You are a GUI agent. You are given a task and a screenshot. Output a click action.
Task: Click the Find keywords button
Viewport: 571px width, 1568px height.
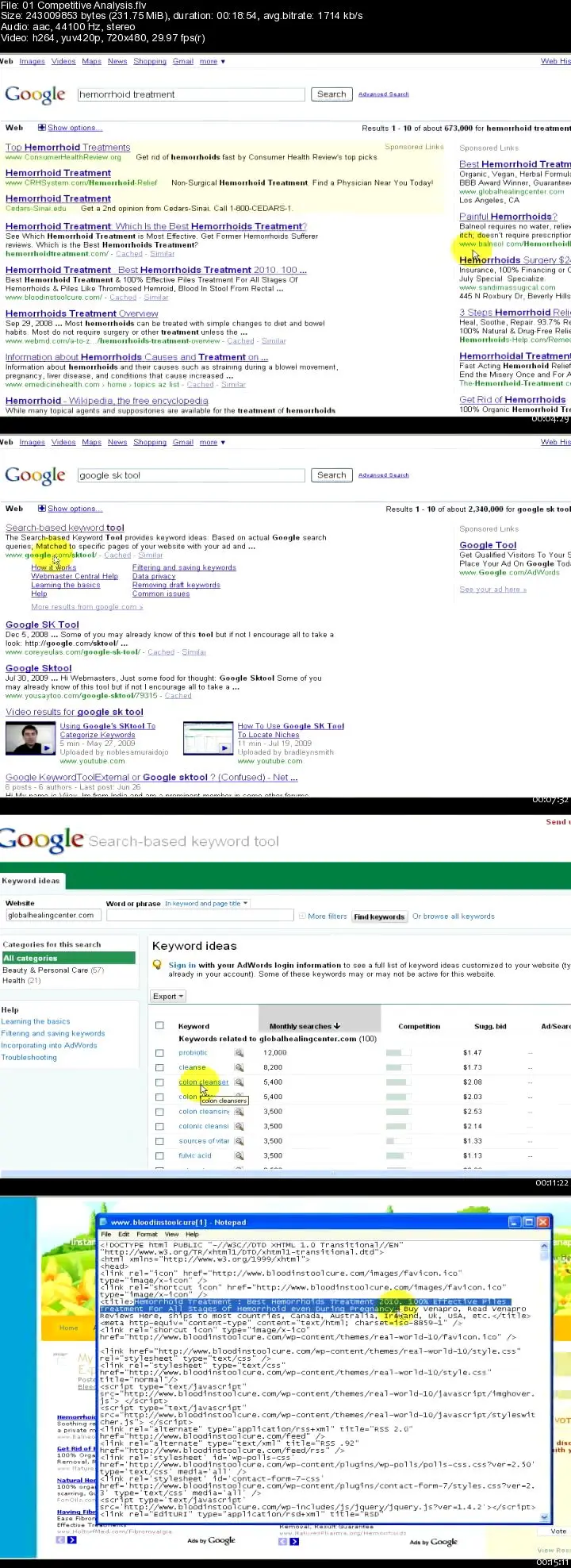pyautogui.click(x=379, y=917)
